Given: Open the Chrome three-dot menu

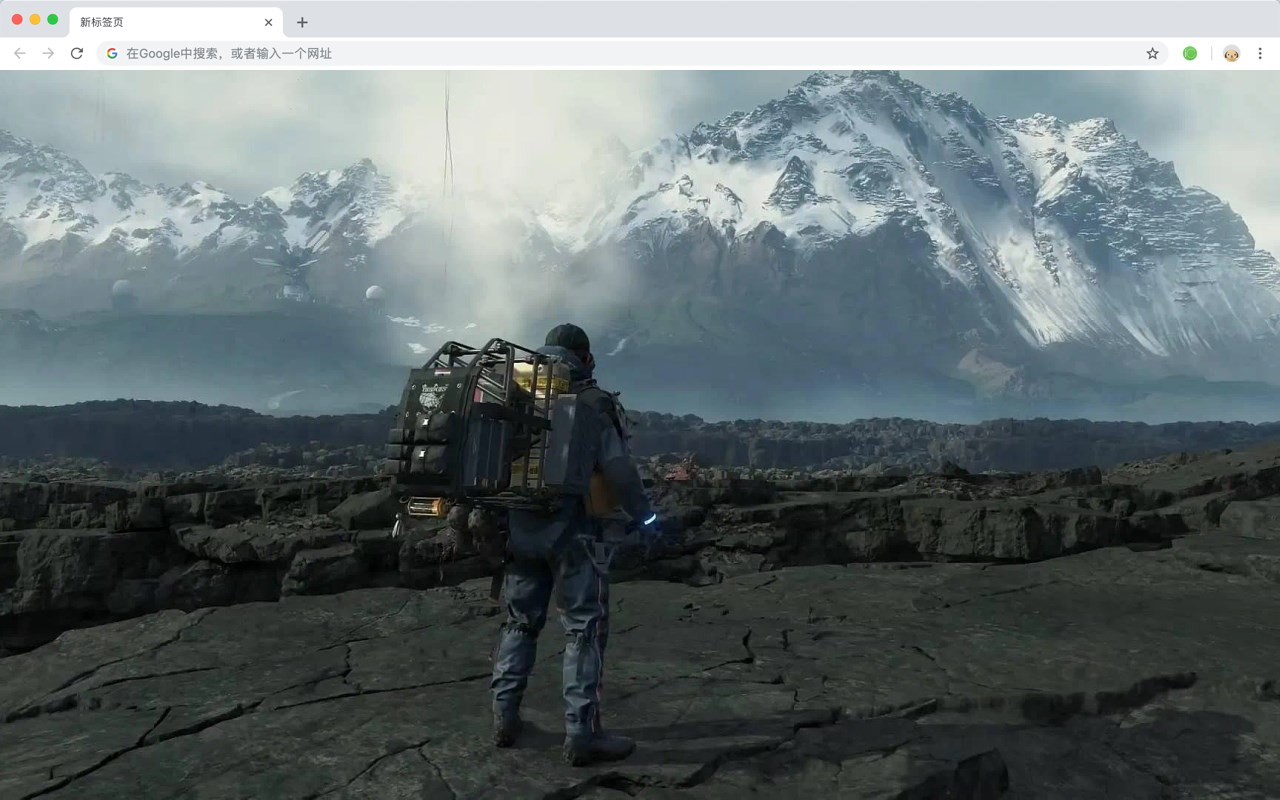Looking at the screenshot, I should click(x=1260, y=53).
